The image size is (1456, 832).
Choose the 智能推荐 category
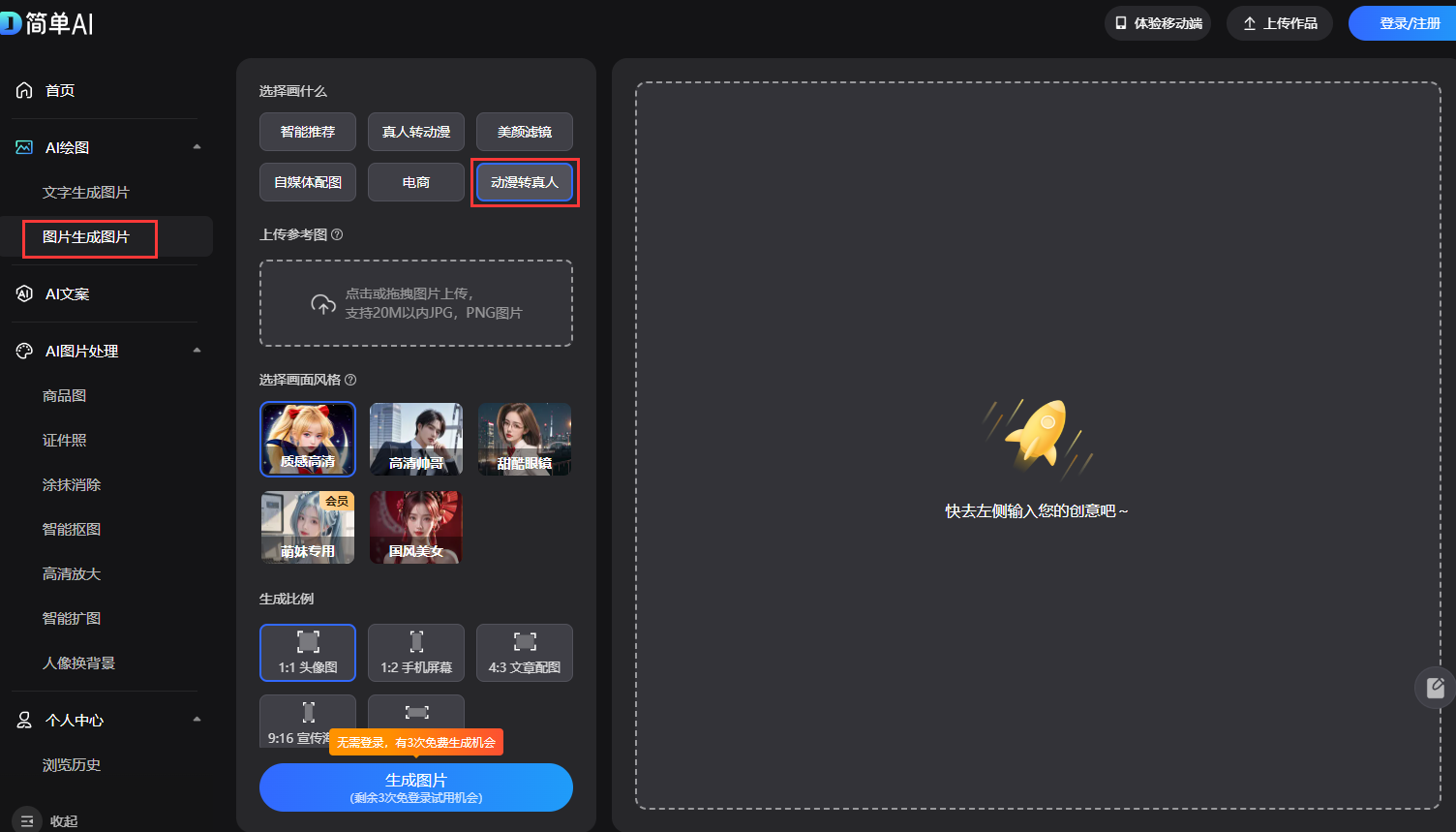tap(308, 132)
